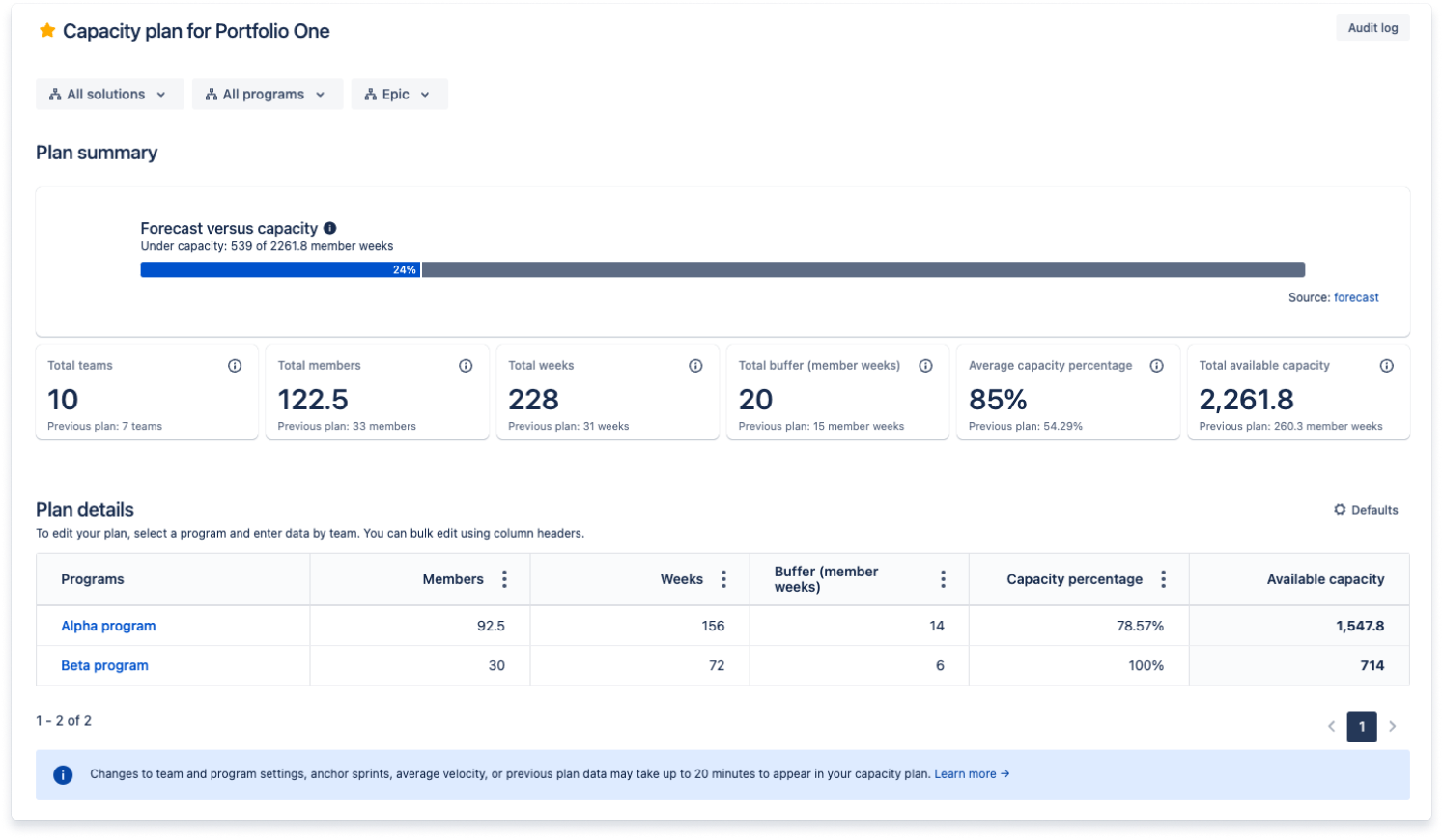The image size is (1443, 840).
Task: Click Alpha capacity percentage 78.57%
Action: [x=1140, y=627]
